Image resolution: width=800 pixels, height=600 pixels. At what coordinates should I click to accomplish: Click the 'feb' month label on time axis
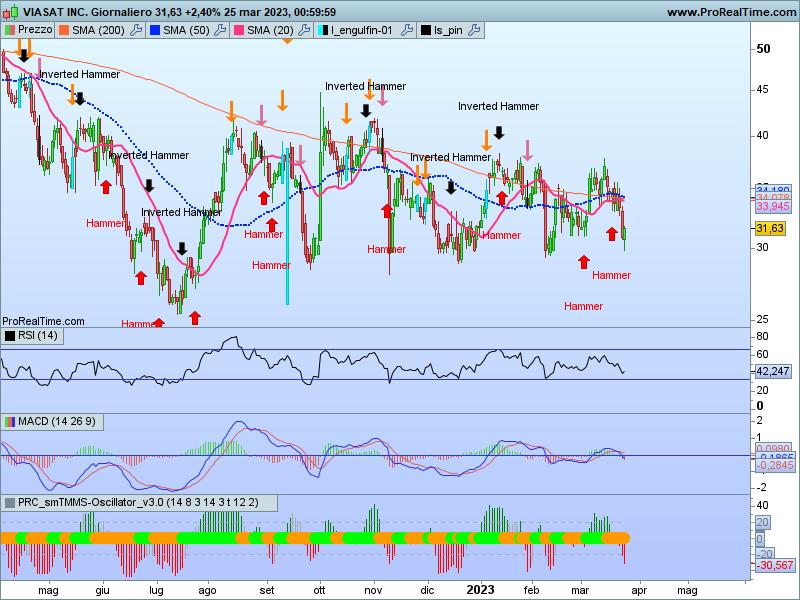[x=531, y=590]
